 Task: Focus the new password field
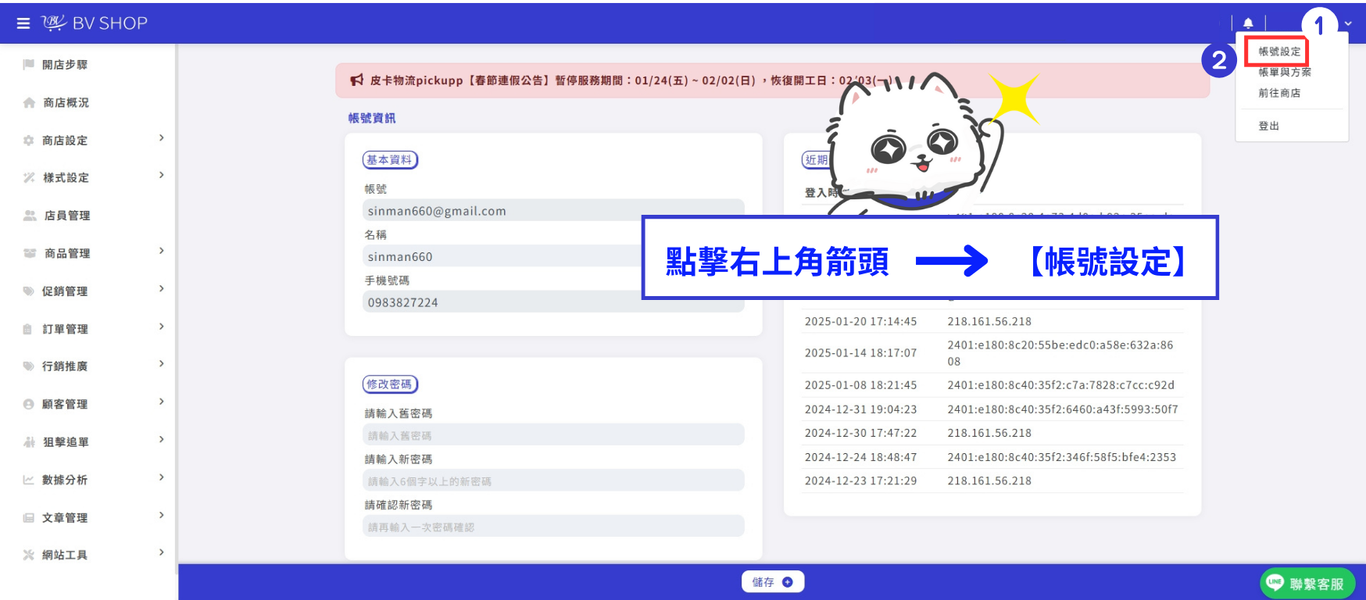point(553,481)
